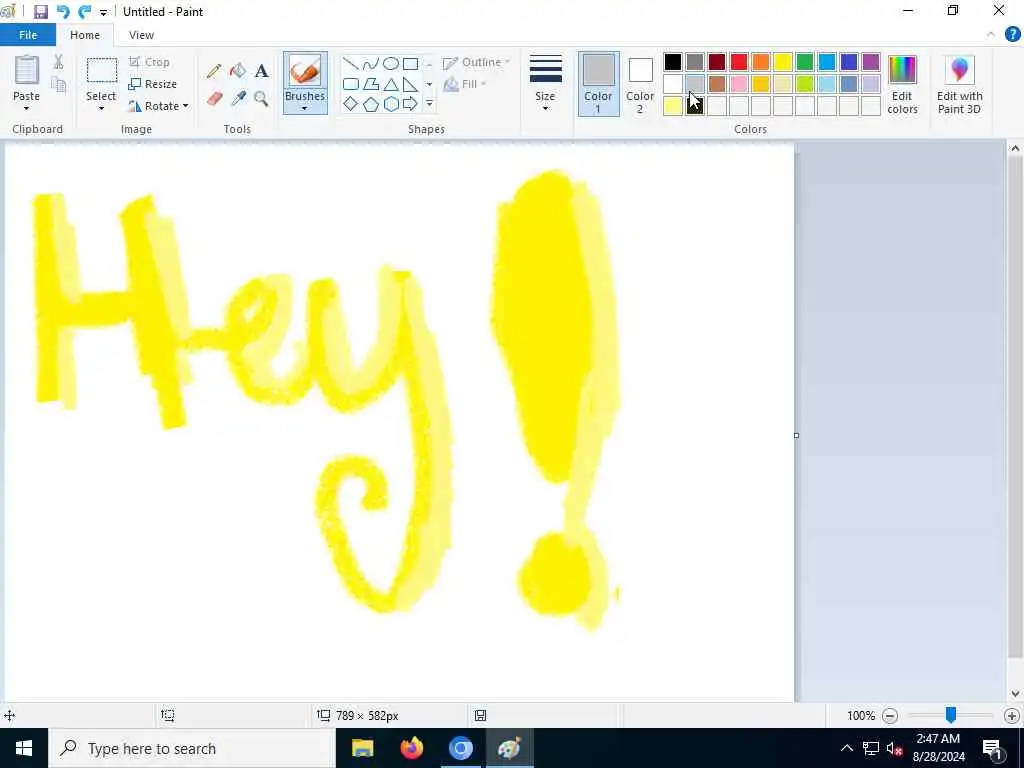Choose the Curve shape
Screen dimensions: 1024x768
[370, 63]
